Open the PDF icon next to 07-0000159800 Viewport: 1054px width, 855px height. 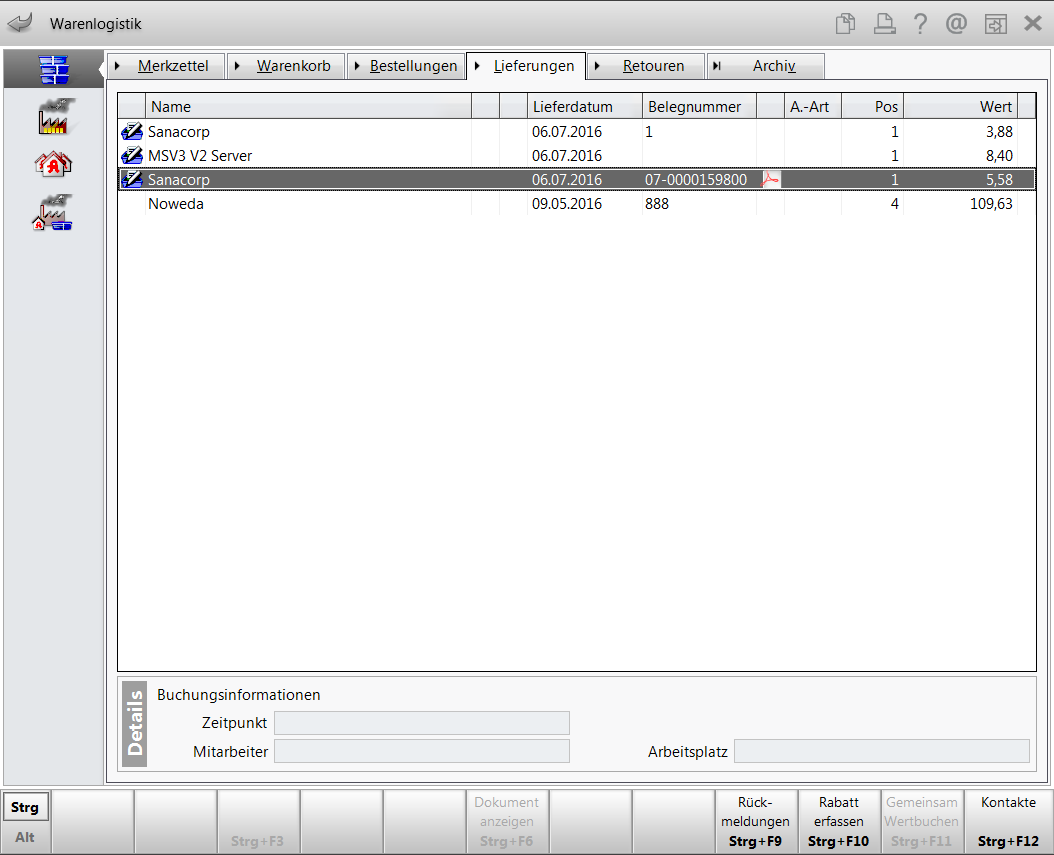tap(770, 179)
